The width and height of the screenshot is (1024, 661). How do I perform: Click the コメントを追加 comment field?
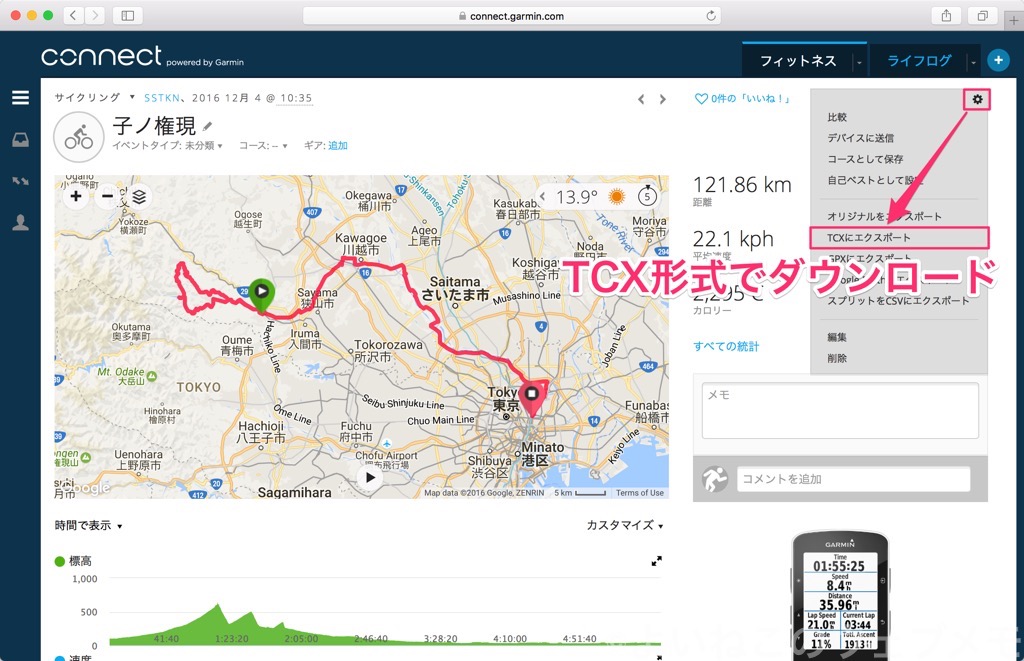pos(853,479)
